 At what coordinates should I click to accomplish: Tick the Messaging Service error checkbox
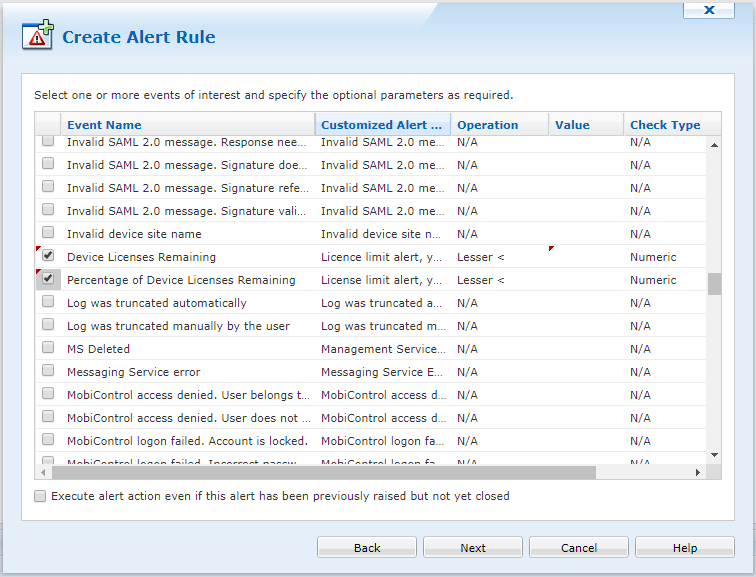coord(48,371)
